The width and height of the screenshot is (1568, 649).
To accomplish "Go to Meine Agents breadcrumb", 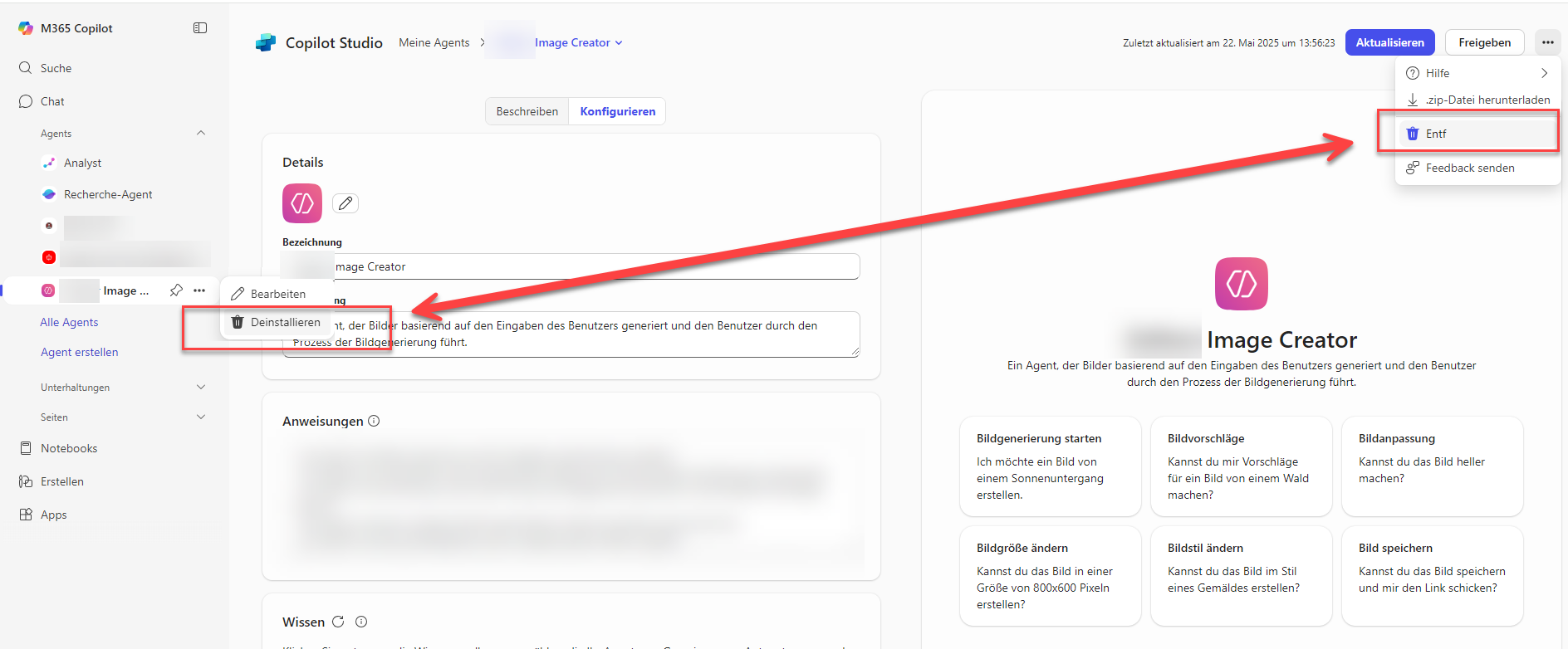I will click(434, 42).
